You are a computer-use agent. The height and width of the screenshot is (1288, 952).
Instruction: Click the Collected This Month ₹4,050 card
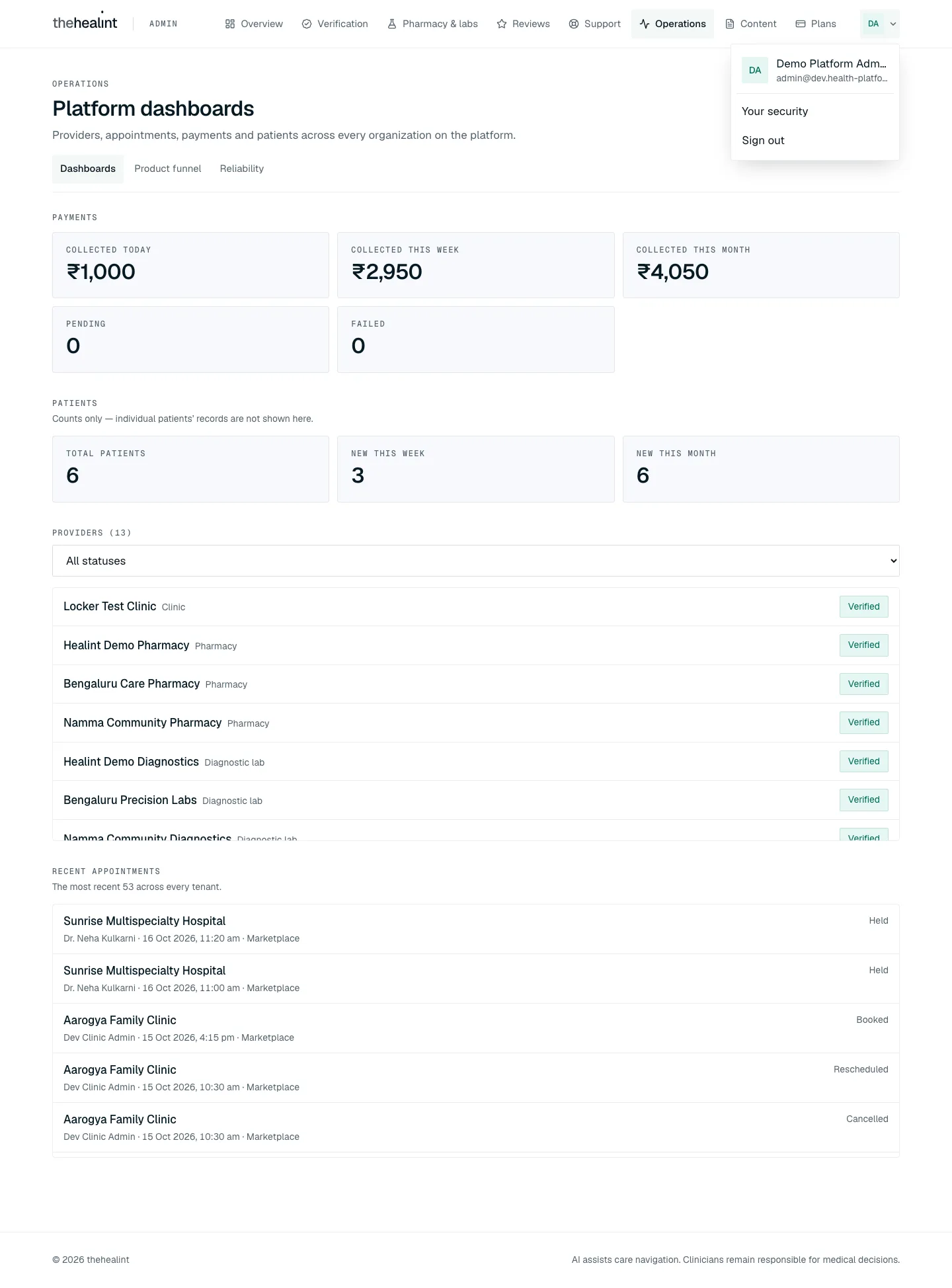[x=761, y=265]
